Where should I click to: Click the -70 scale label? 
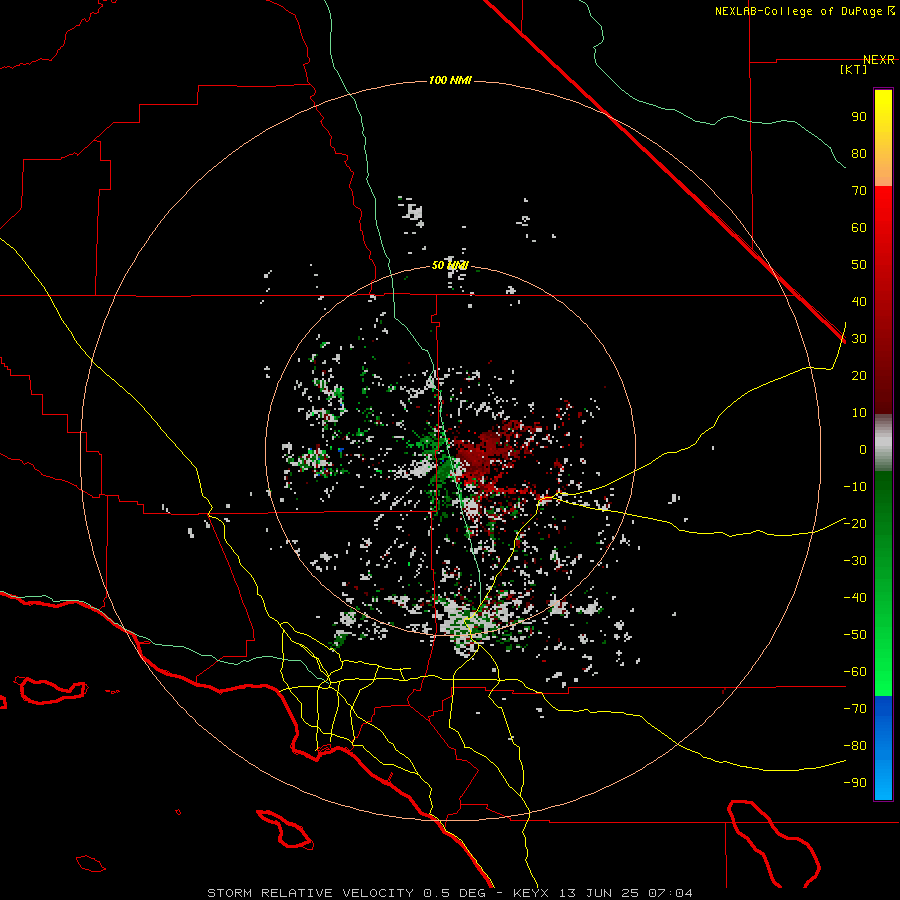pos(855,709)
